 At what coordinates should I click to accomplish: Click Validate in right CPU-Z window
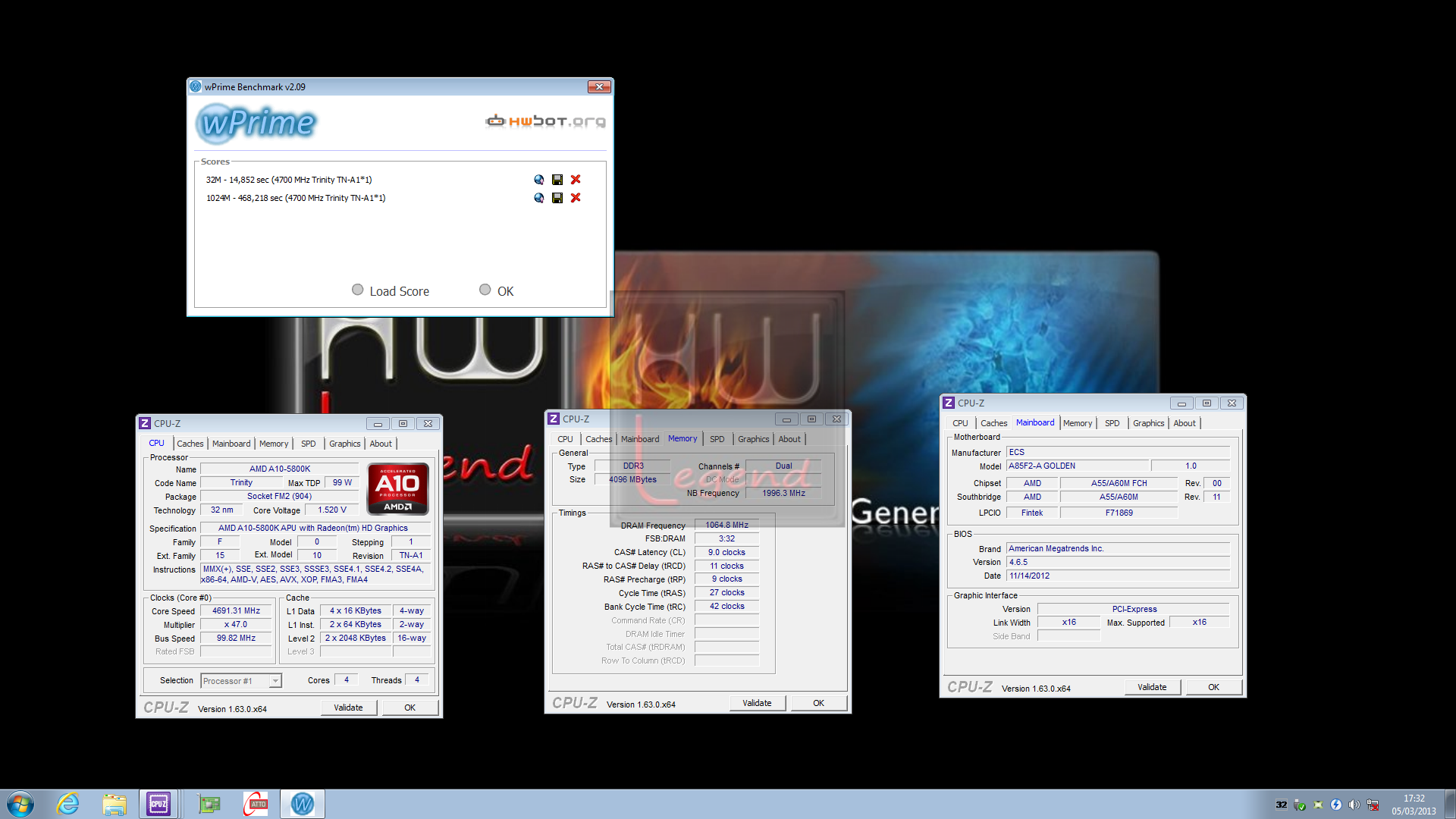click(x=1153, y=687)
